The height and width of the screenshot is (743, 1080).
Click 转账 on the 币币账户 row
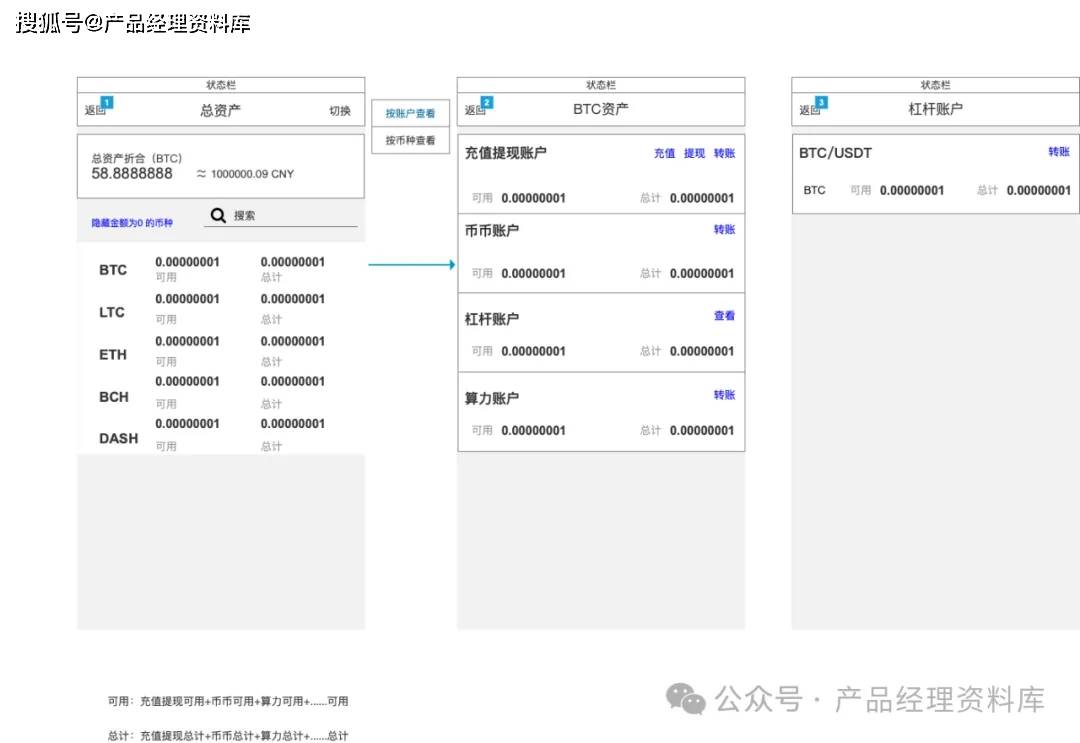[x=724, y=229]
